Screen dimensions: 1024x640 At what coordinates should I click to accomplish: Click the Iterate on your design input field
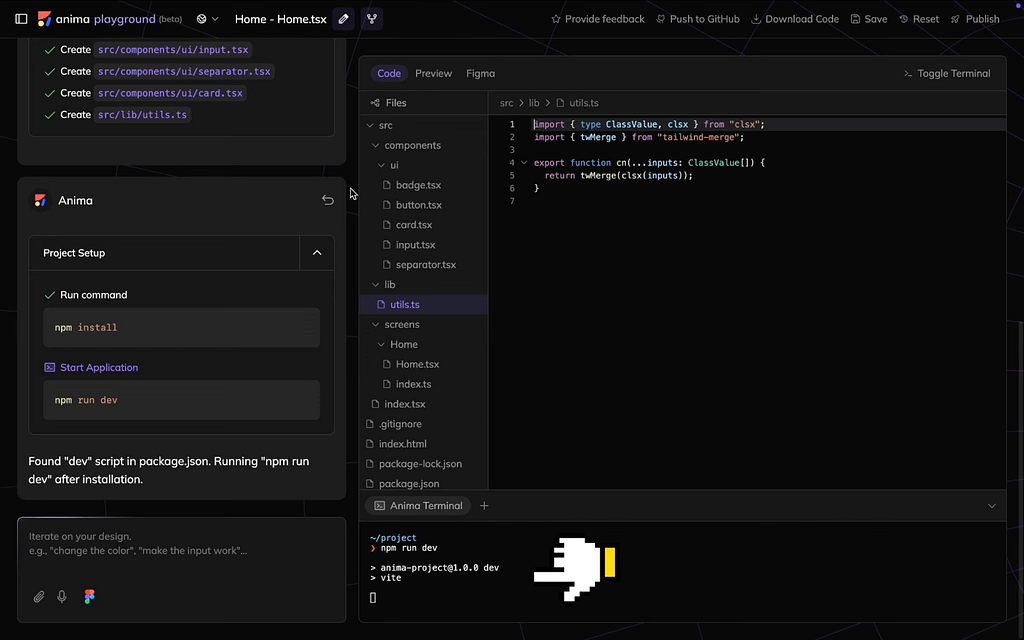(x=182, y=552)
